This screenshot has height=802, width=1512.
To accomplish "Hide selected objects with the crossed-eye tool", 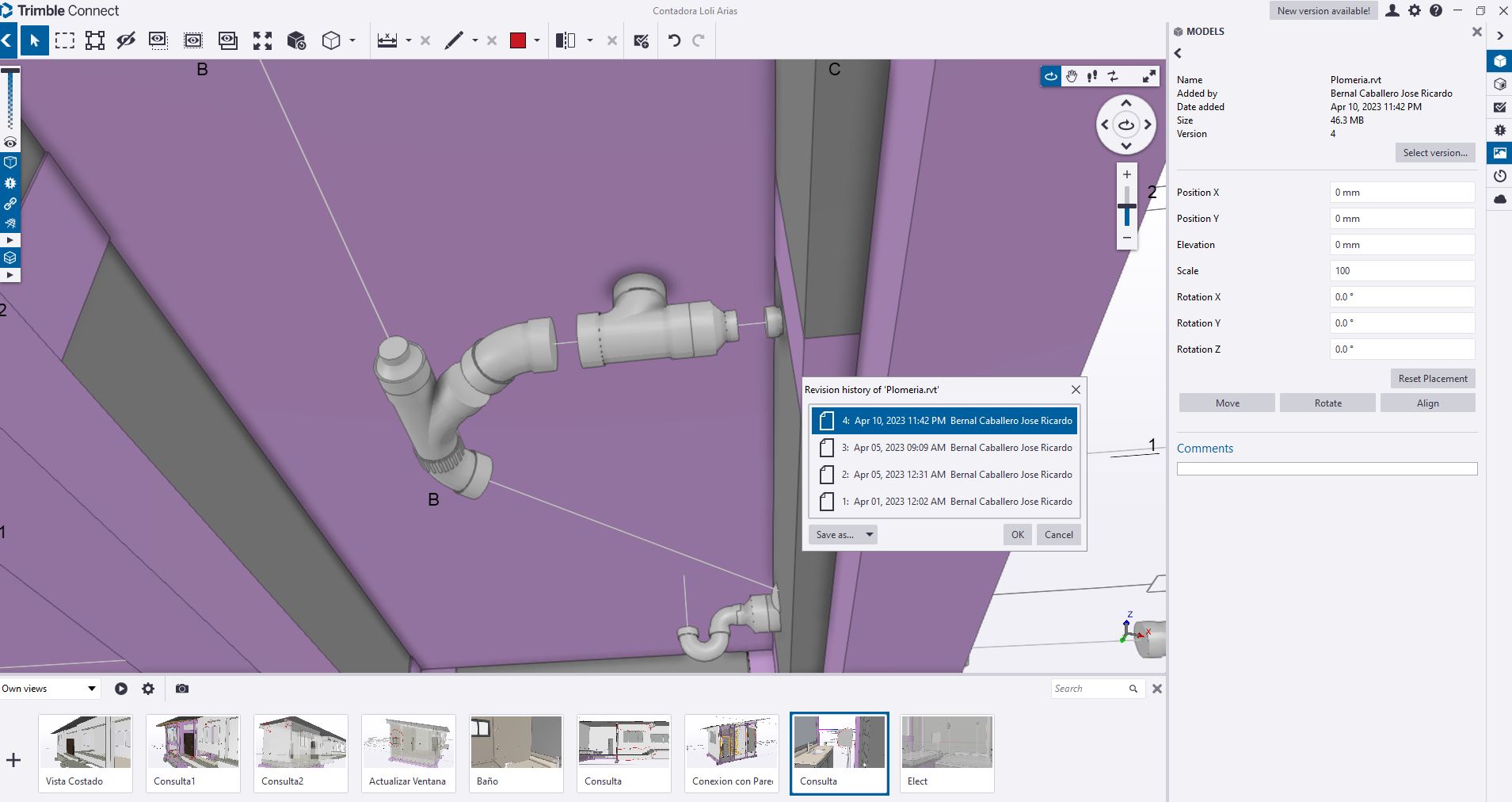I will 126,40.
